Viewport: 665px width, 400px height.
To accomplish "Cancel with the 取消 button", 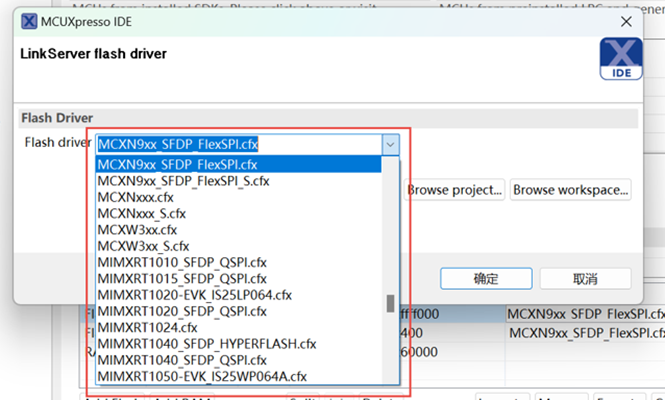I will pyautogui.click(x=585, y=279).
